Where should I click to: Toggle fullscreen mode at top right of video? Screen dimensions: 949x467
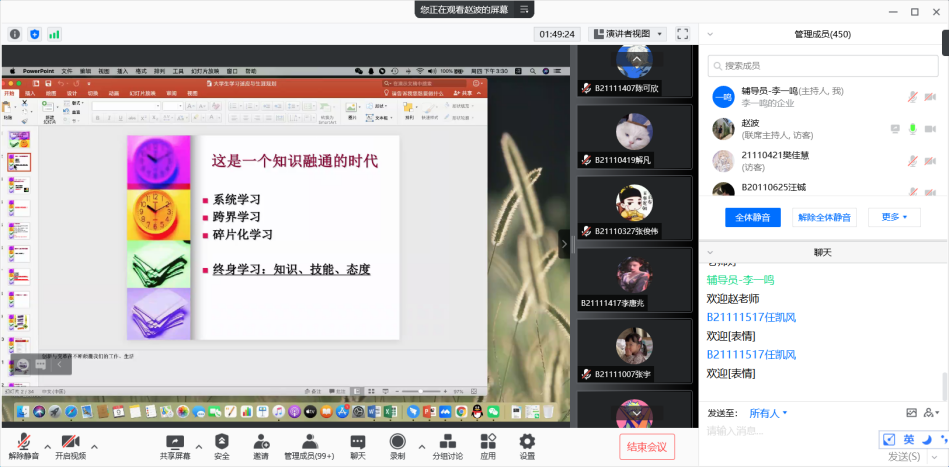[683, 33]
